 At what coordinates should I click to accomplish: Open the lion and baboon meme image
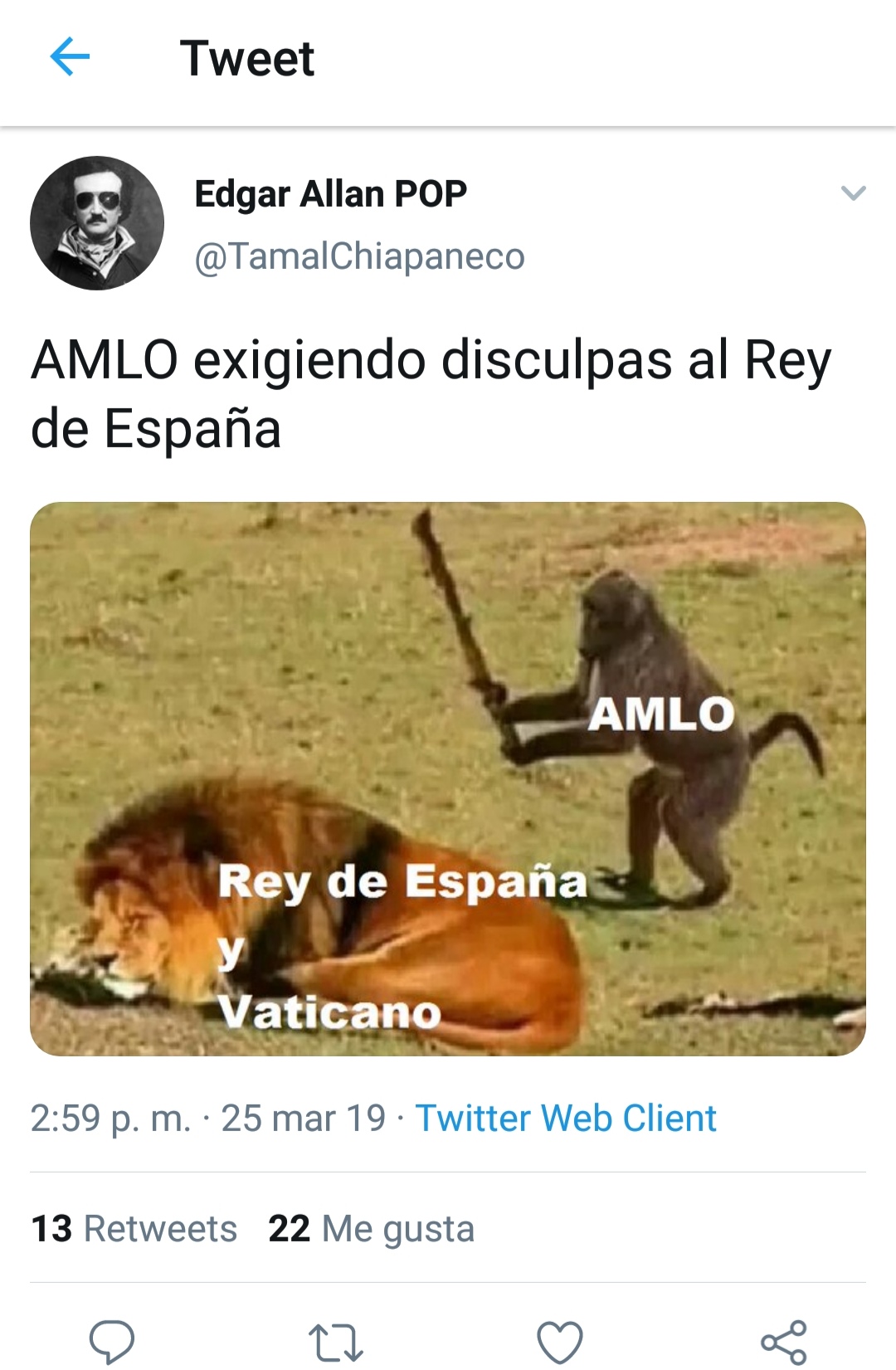tap(448, 779)
